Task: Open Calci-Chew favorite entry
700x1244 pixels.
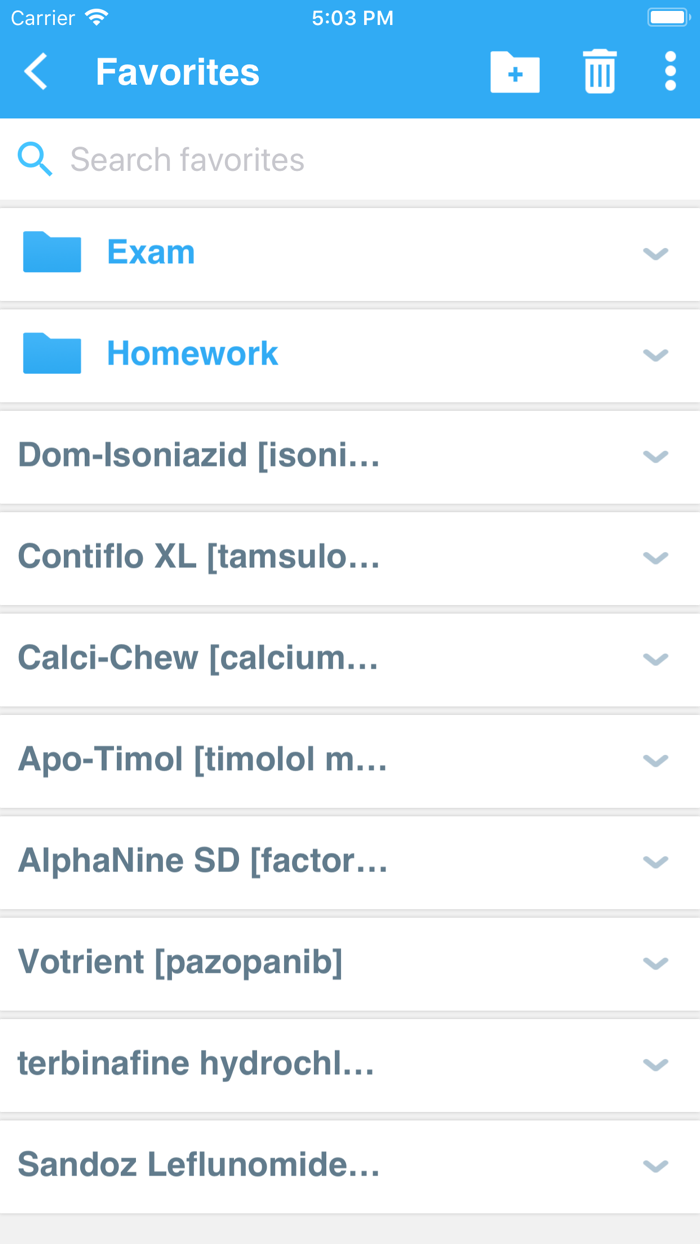Action: pos(198,658)
